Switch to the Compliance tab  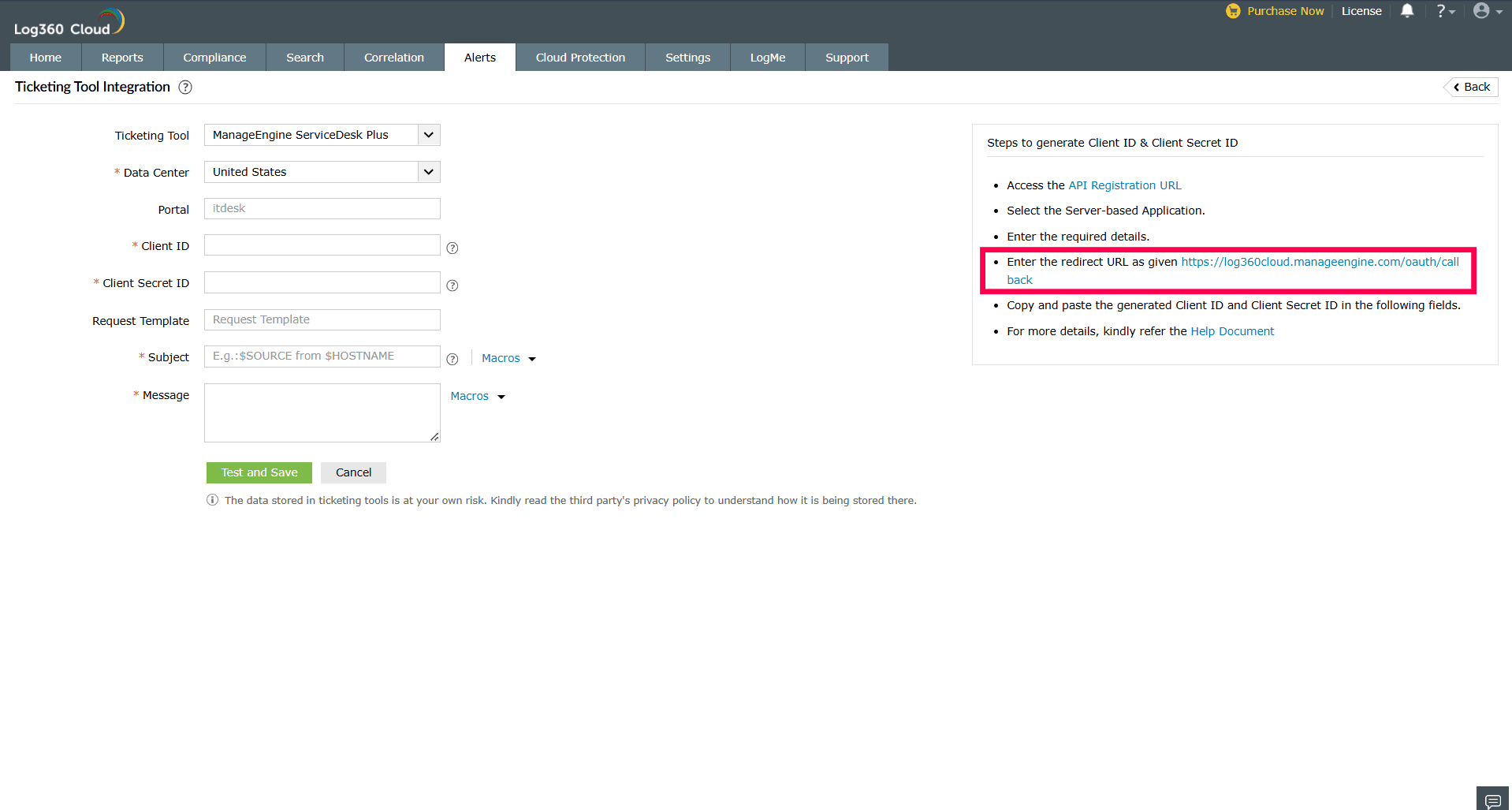pyautogui.click(x=214, y=58)
